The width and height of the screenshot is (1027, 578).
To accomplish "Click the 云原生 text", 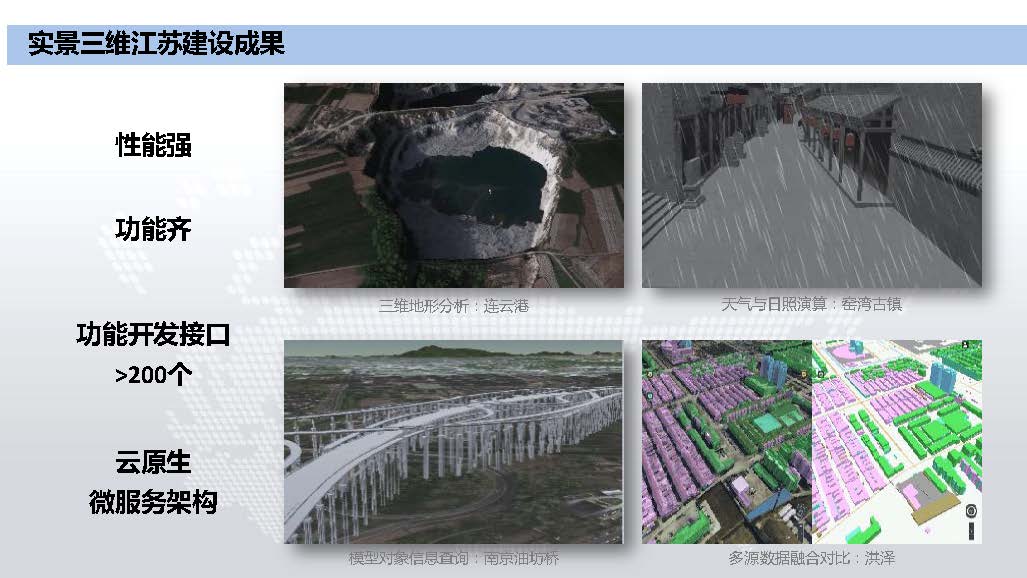I will coord(153,463).
